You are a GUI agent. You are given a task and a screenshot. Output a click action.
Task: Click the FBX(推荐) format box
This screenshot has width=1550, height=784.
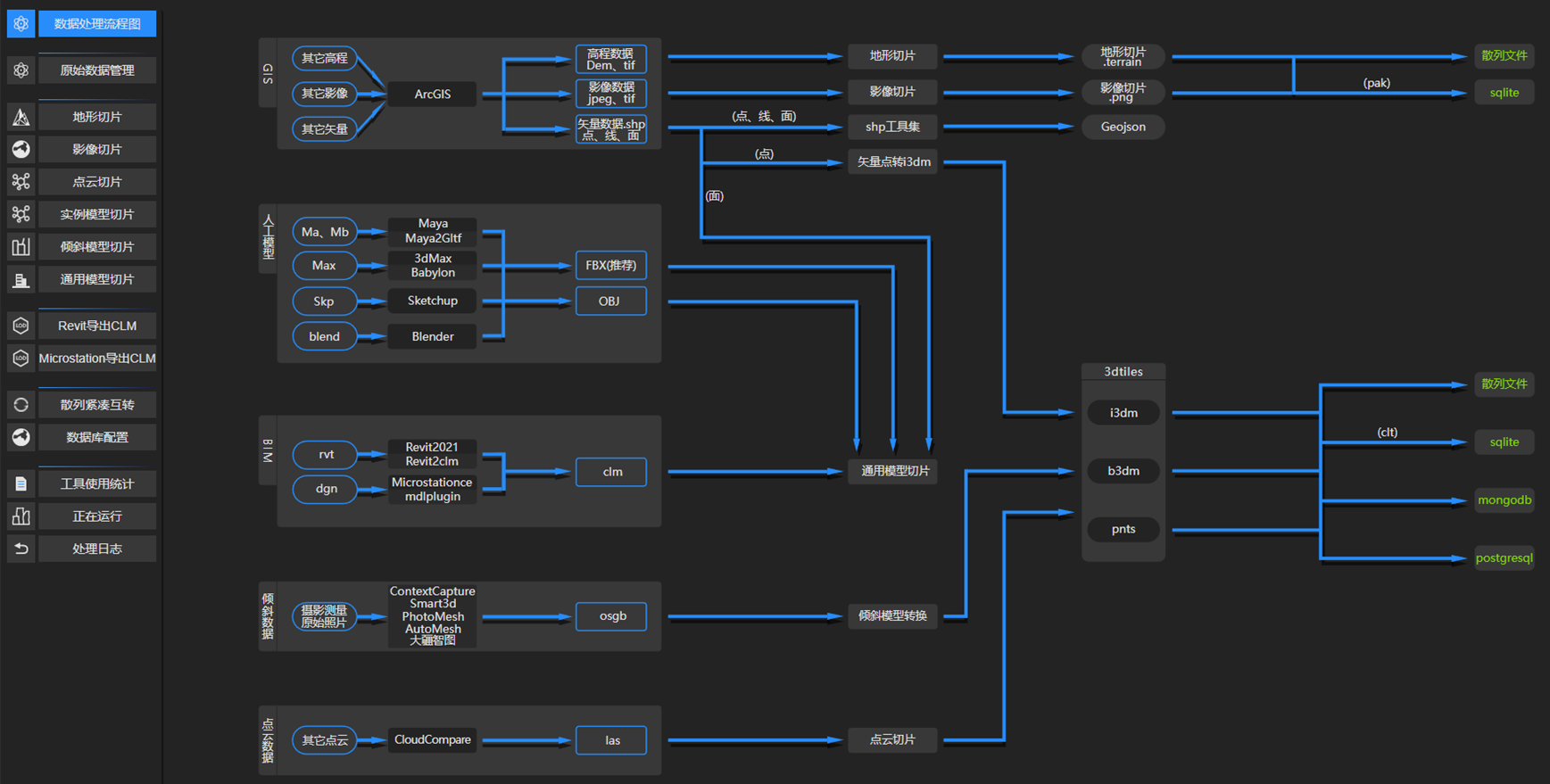610,266
